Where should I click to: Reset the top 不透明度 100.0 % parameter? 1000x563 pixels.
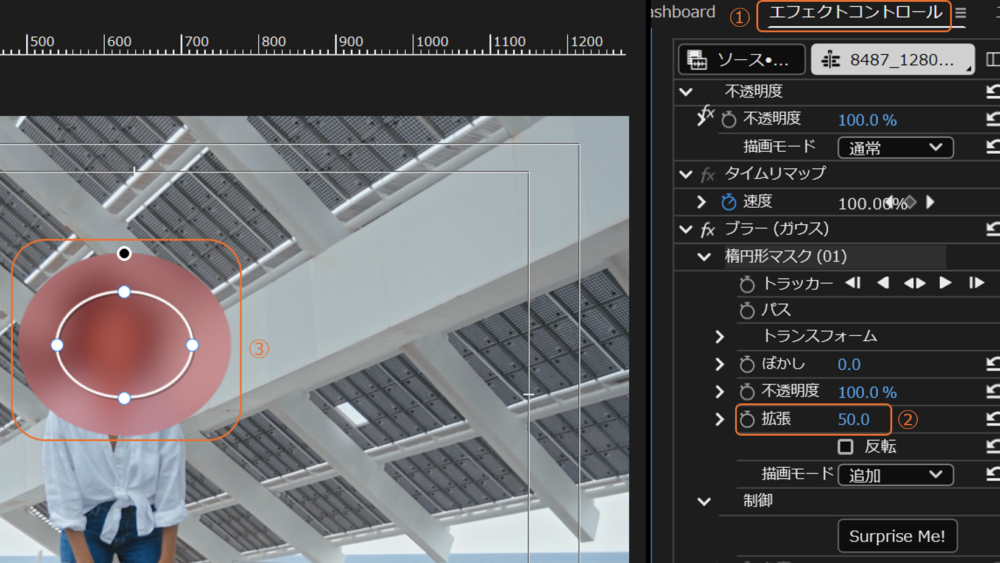click(993, 119)
